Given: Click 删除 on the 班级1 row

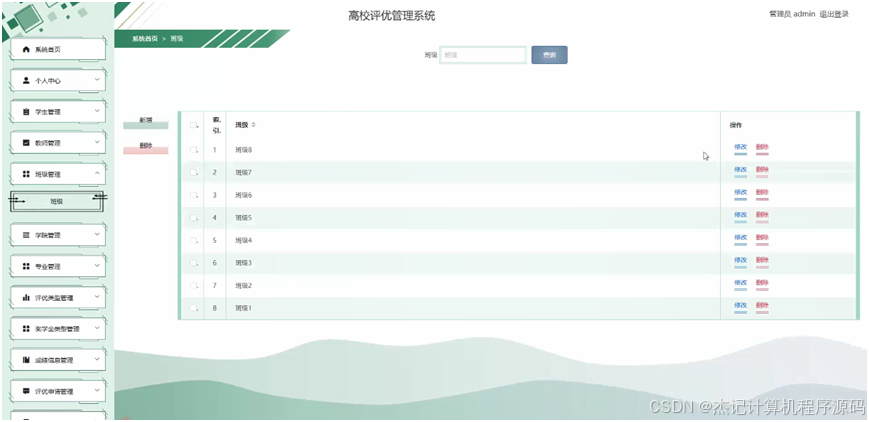Looking at the screenshot, I should pyautogui.click(x=762, y=306).
